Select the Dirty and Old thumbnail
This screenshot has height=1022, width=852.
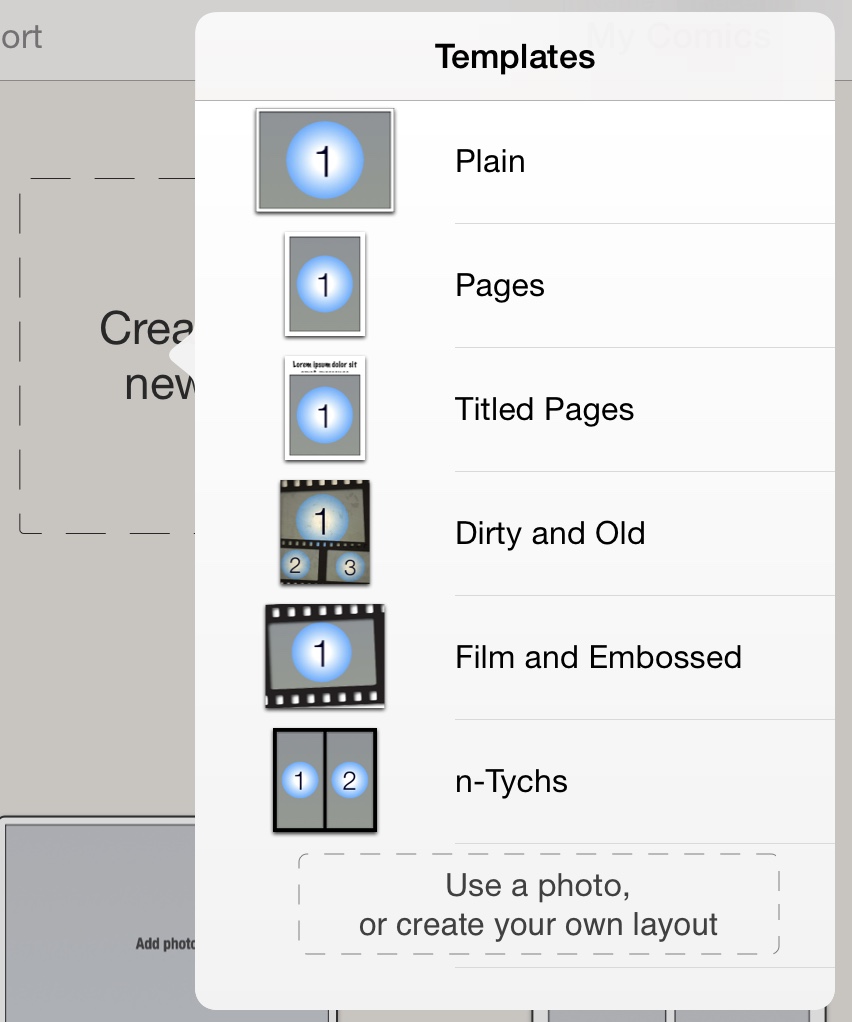325,532
